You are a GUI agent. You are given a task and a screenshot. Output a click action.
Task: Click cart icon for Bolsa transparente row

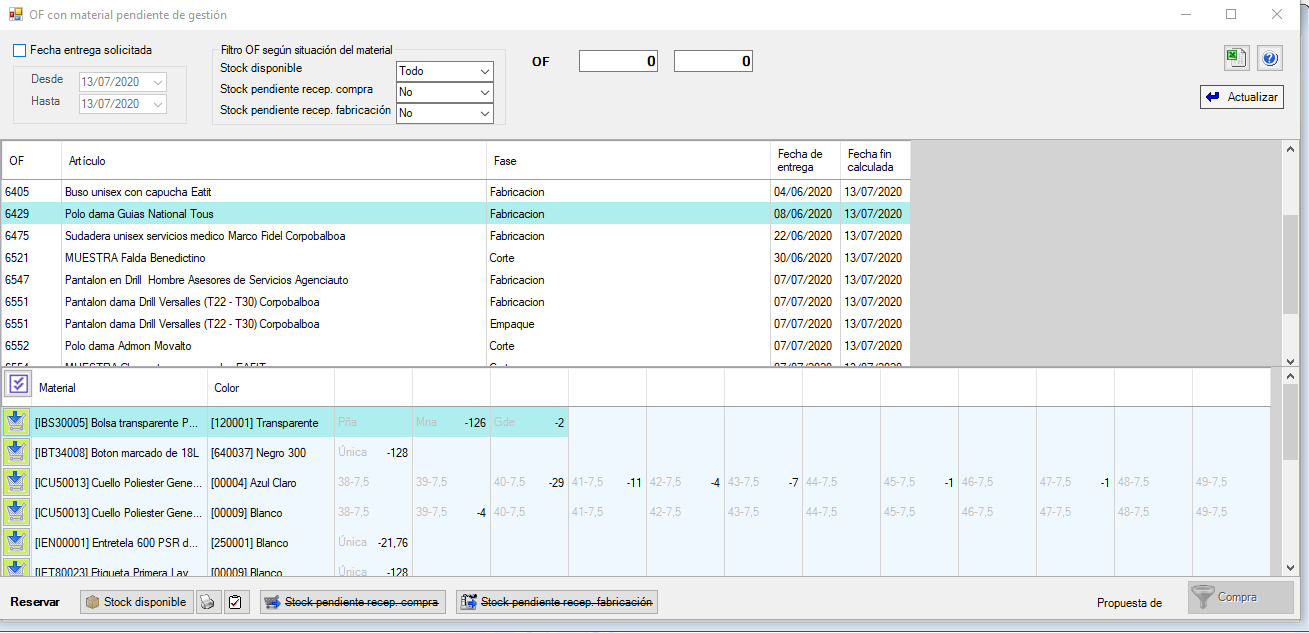click(x=16, y=423)
